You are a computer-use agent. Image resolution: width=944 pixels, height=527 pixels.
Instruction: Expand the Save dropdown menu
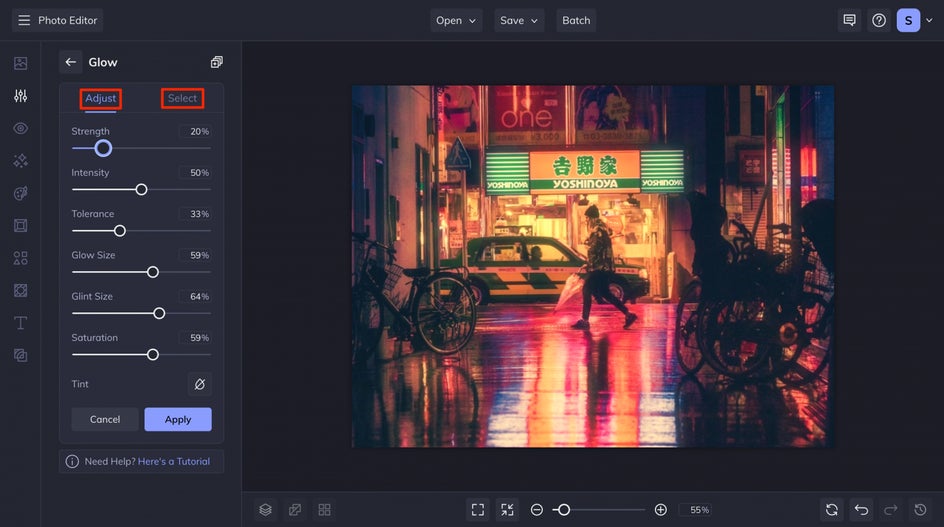point(519,20)
